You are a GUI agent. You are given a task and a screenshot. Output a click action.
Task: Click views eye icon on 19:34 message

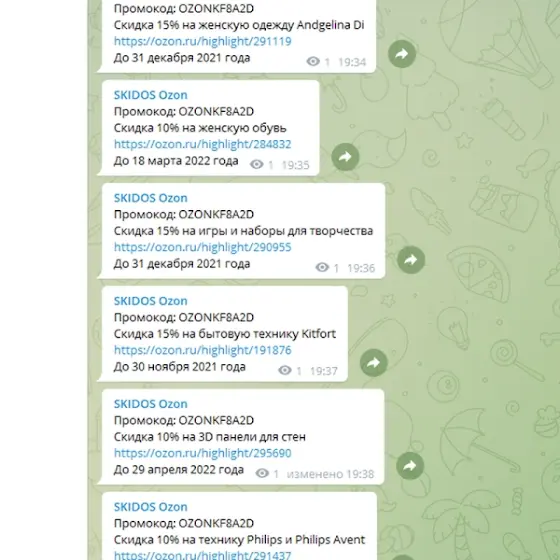(313, 61)
